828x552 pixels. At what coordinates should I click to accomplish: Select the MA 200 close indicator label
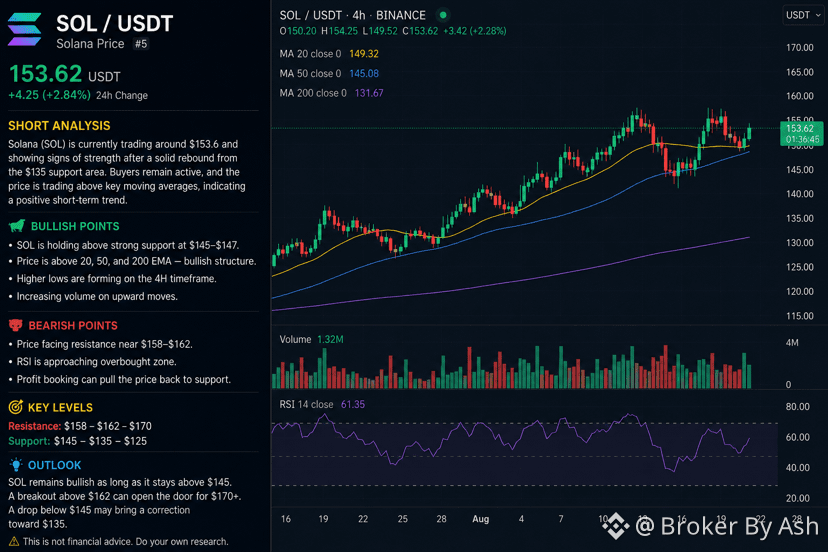coord(313,93)
